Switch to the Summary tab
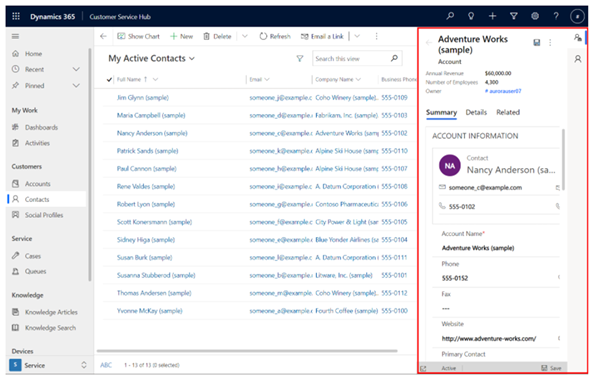The height and width of the screenshot is (385, 600). 441,112
